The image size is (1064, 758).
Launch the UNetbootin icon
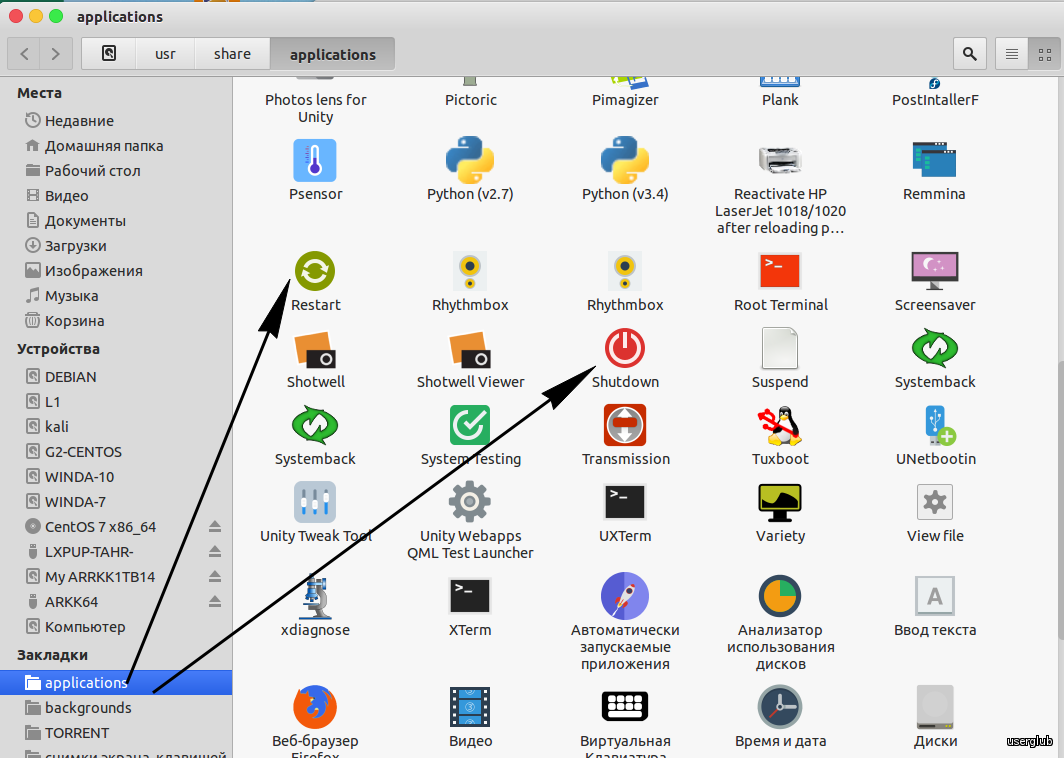click(938, 425)
